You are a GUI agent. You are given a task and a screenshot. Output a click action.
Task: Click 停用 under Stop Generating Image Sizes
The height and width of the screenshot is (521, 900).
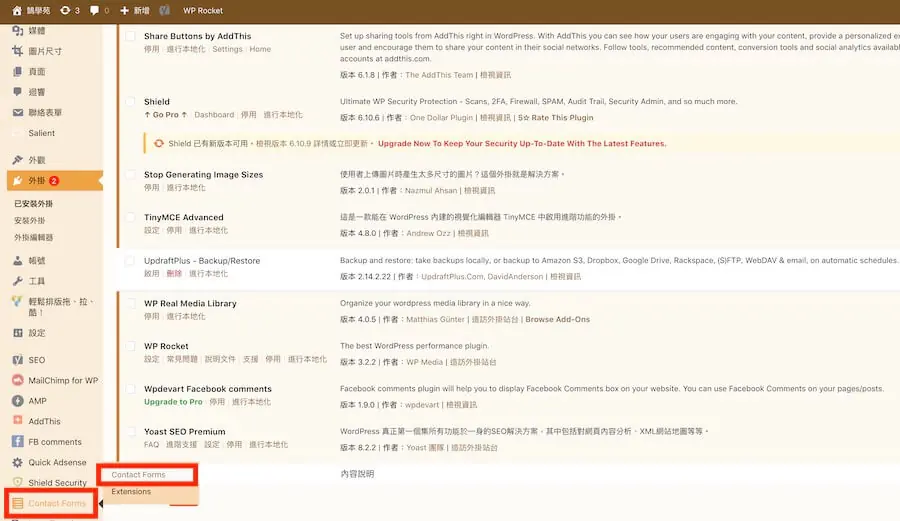point(152,188)
